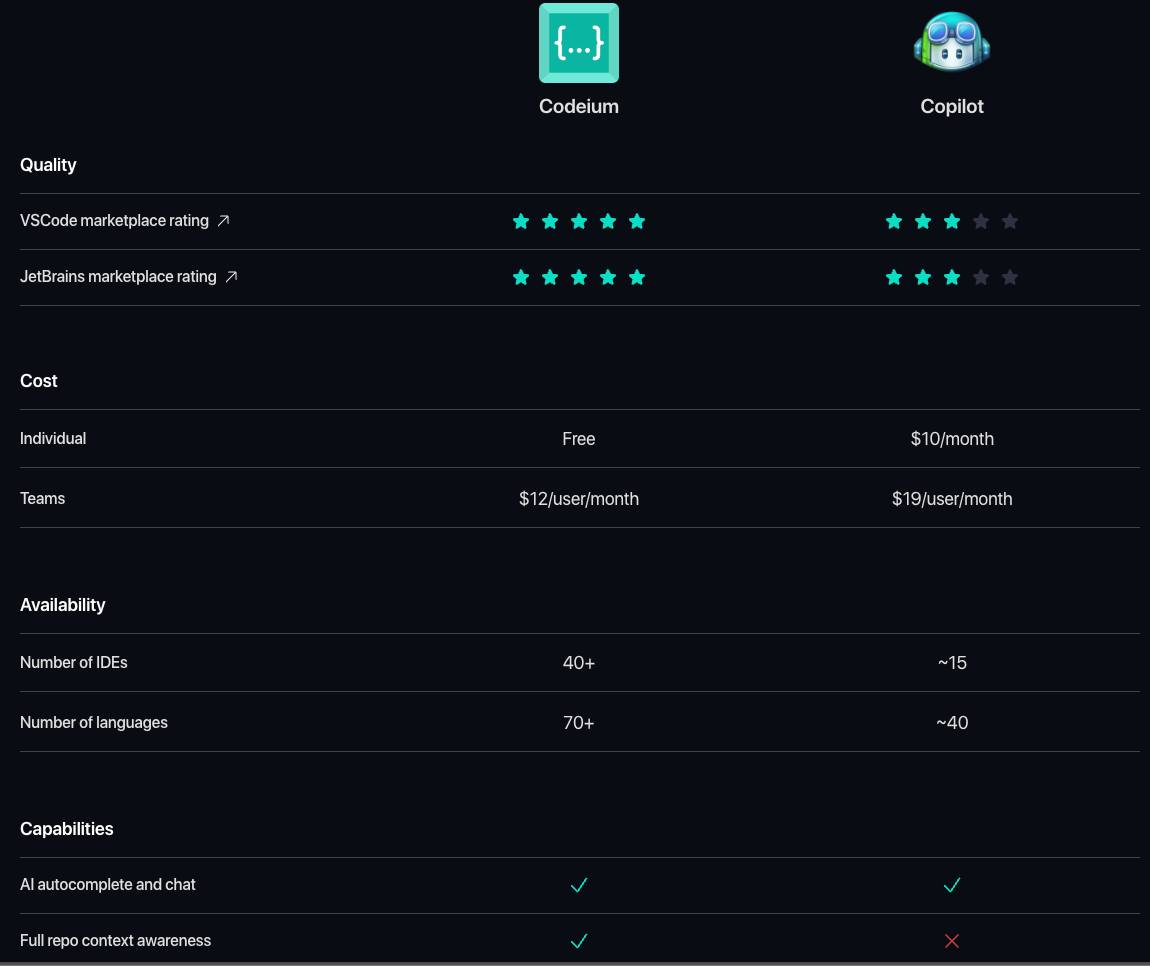Image resolution: width=1150 pixels, height=966 pixels.
Task: Click the Availability section heading
Action: [x=62, y=605]
